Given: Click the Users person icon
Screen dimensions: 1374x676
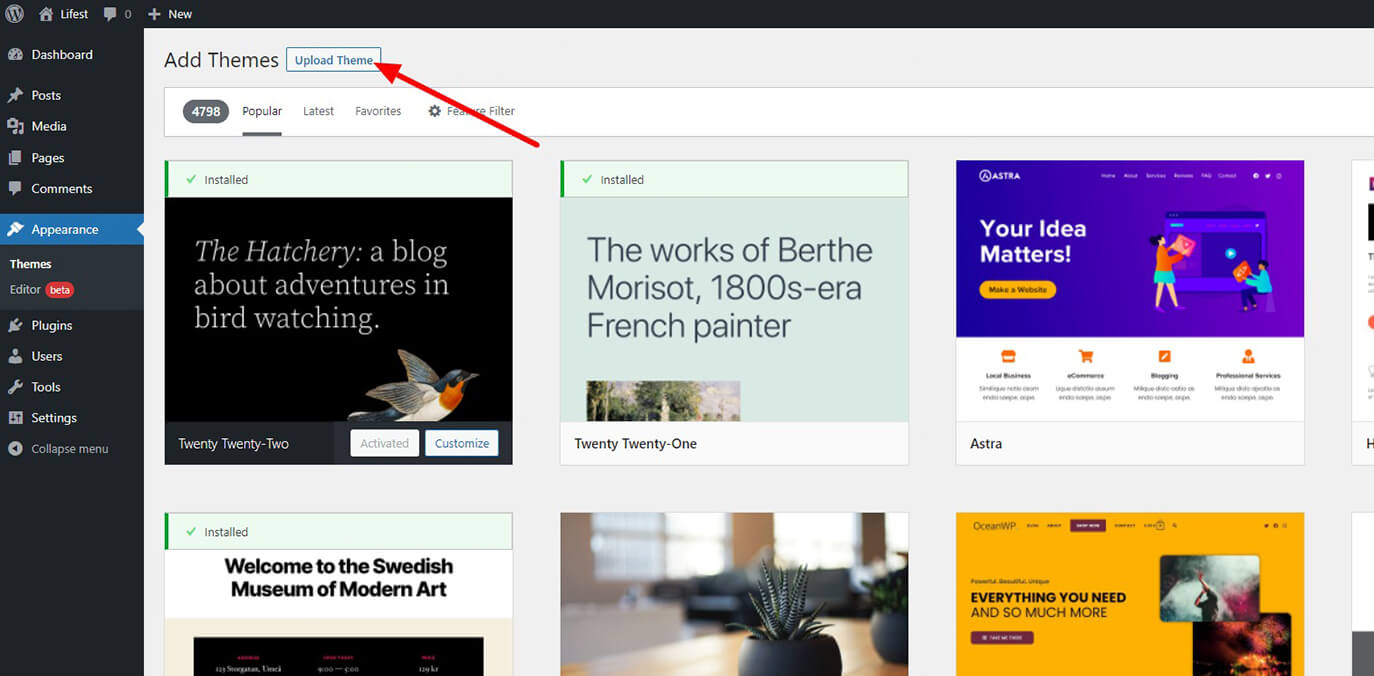Looking at the screenshot, I should (15, 357).
